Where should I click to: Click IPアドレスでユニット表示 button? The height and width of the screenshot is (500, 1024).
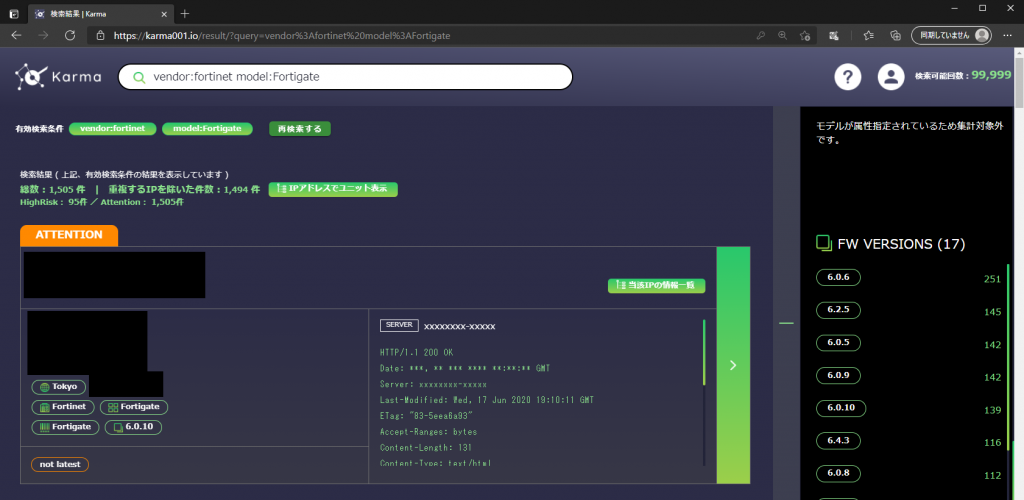coord(333,189)
